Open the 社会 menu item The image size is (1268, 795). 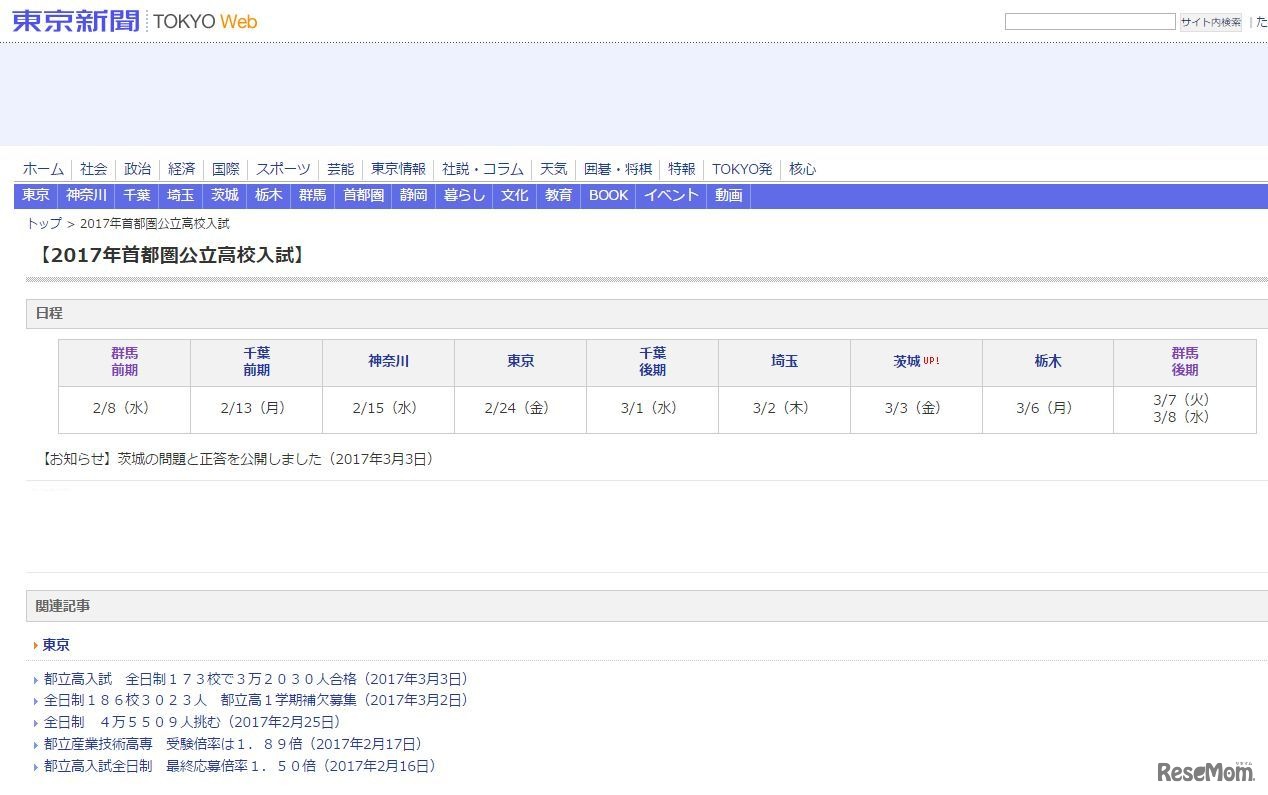[x=94, y=169]
